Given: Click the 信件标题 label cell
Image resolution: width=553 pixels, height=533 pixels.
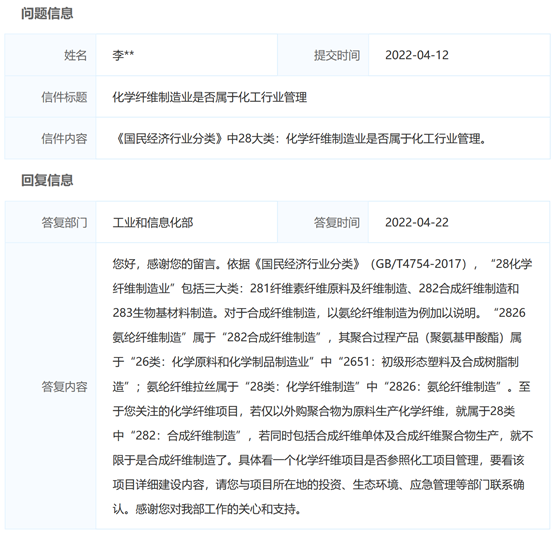Looking at the screenshot, I should [50, 97].
